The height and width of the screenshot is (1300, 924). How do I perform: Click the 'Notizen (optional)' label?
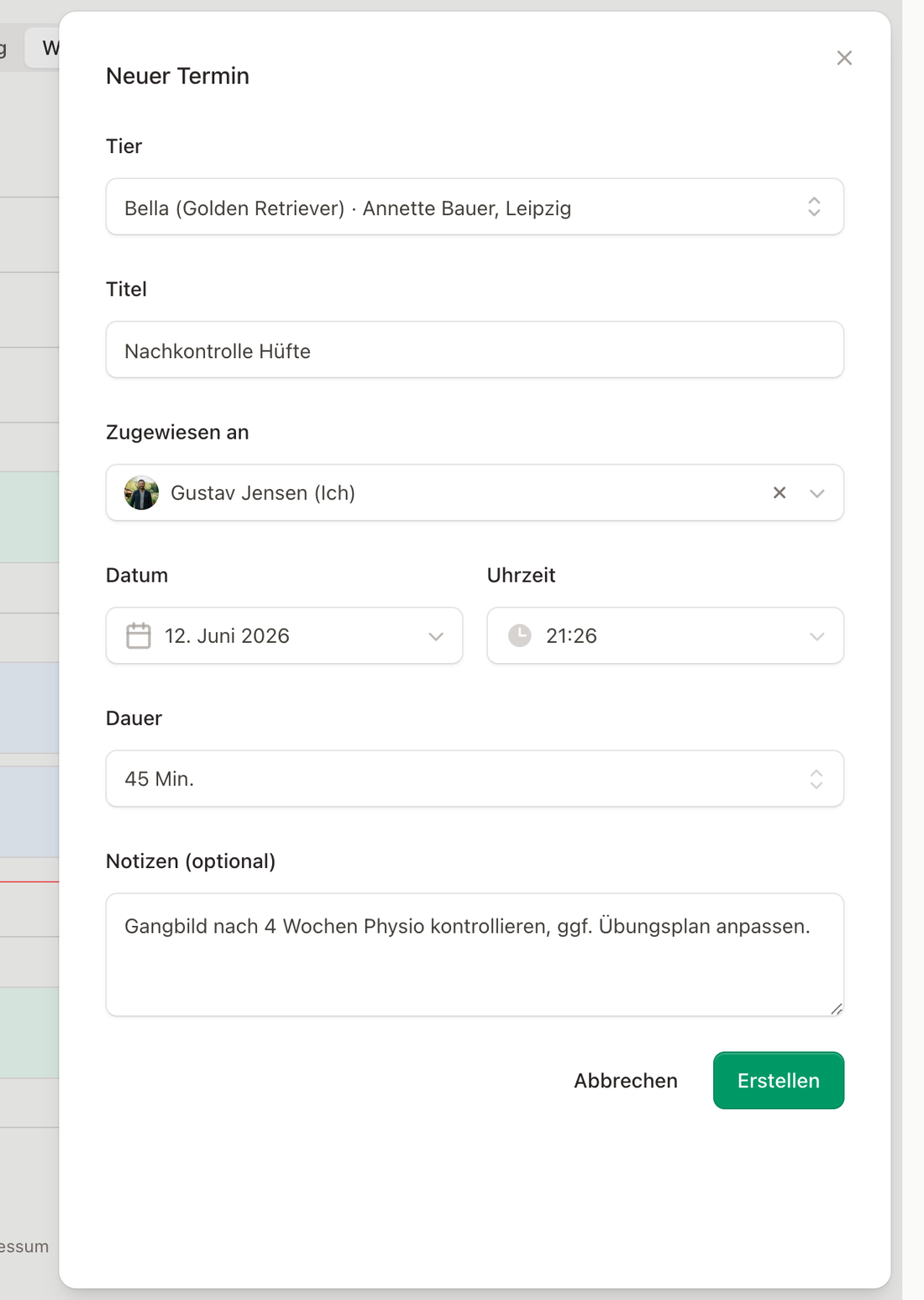[x=191, y=861]
